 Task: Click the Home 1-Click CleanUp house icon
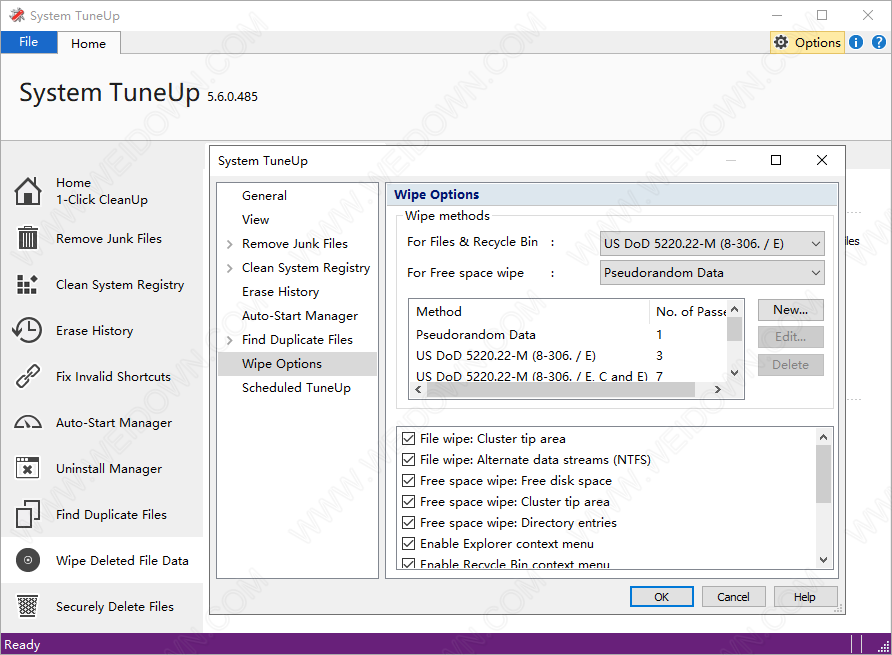27,191
